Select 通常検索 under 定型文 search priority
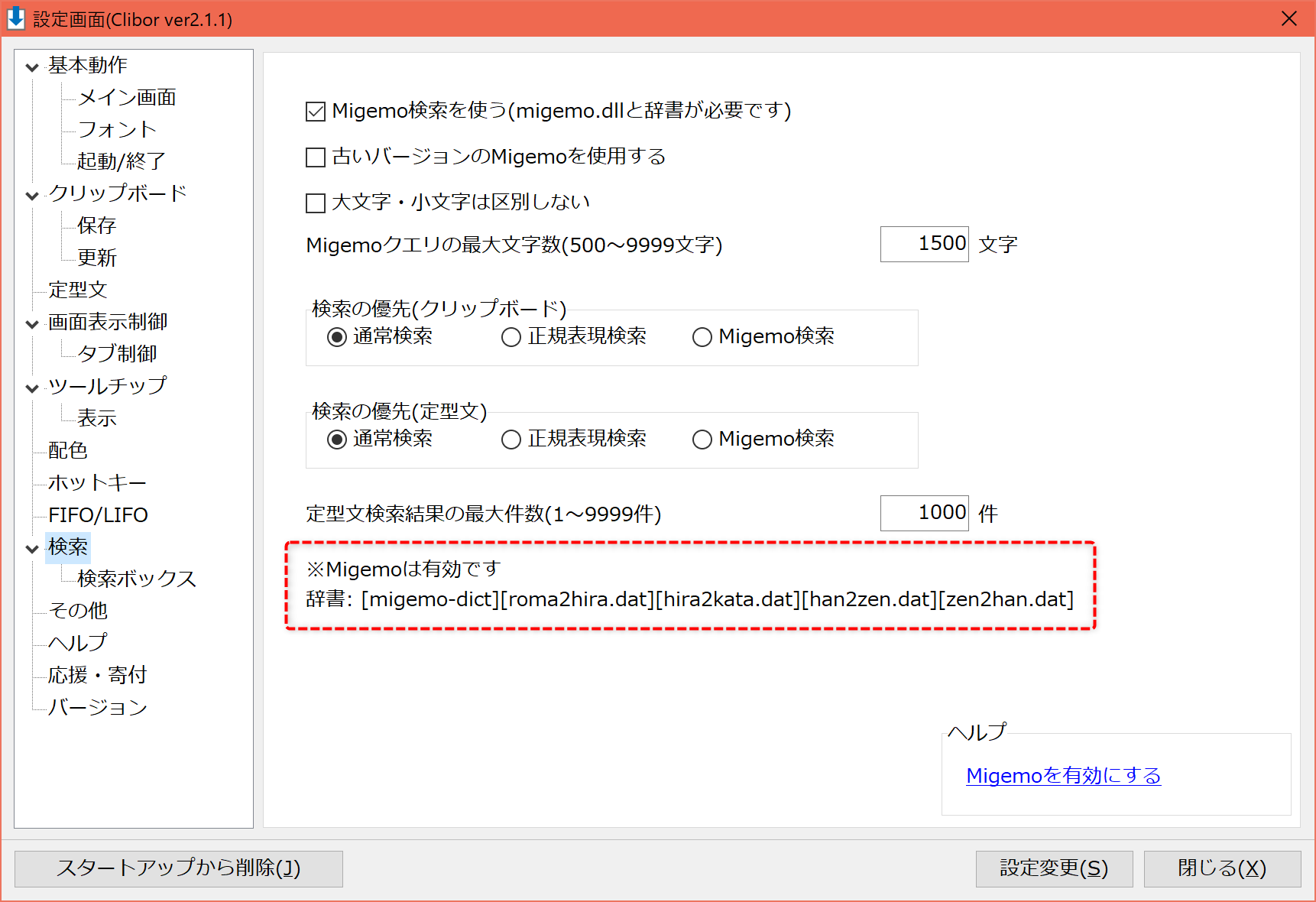1316x902 pixels. pos(337,440)
